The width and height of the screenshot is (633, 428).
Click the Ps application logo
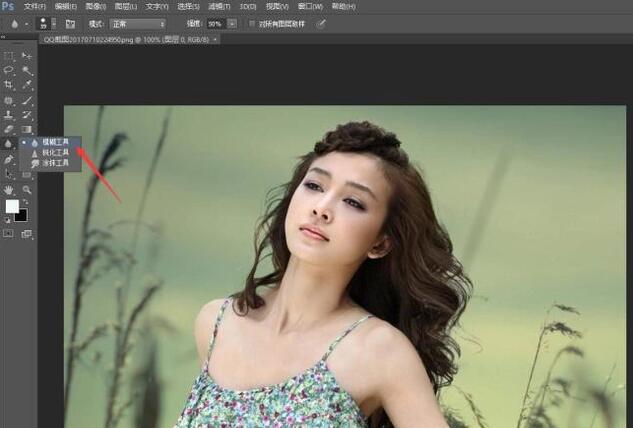[8, 6]
